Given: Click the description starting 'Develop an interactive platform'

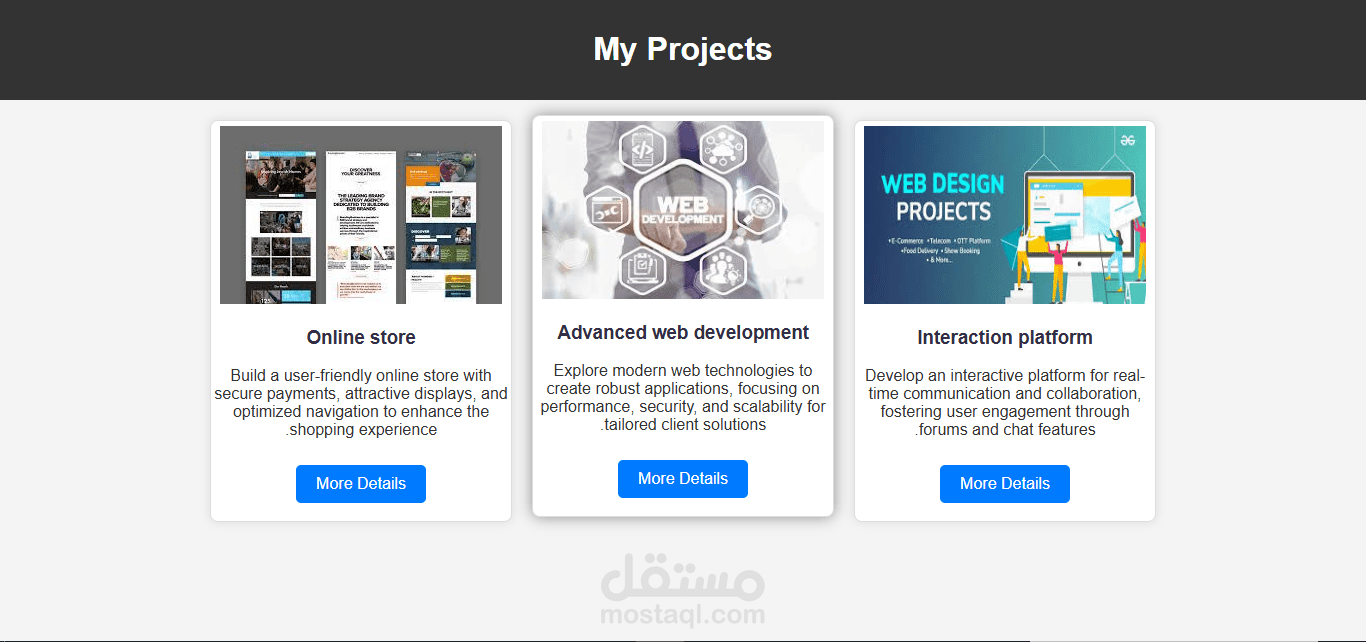Looking at the screenshot, I should (1005, 403).
